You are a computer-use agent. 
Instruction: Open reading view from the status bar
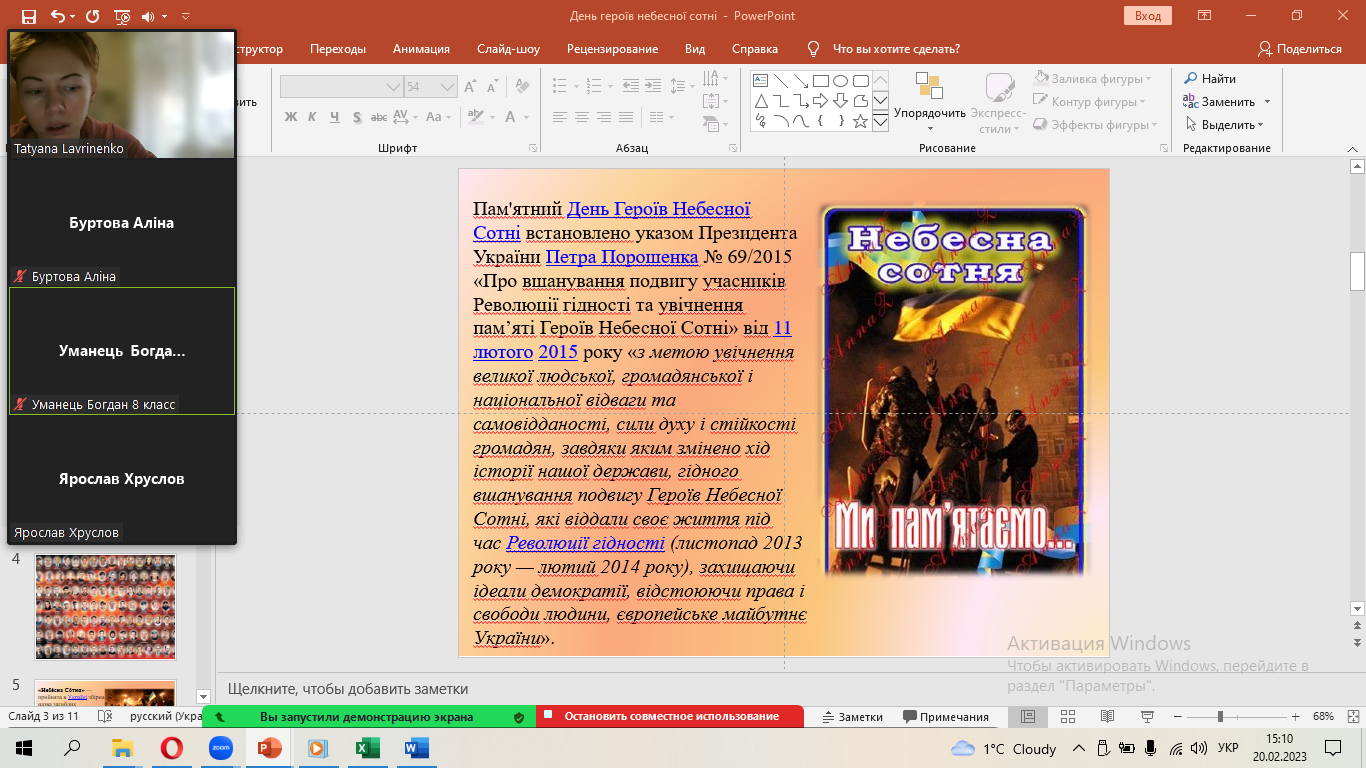[1106, 717]
